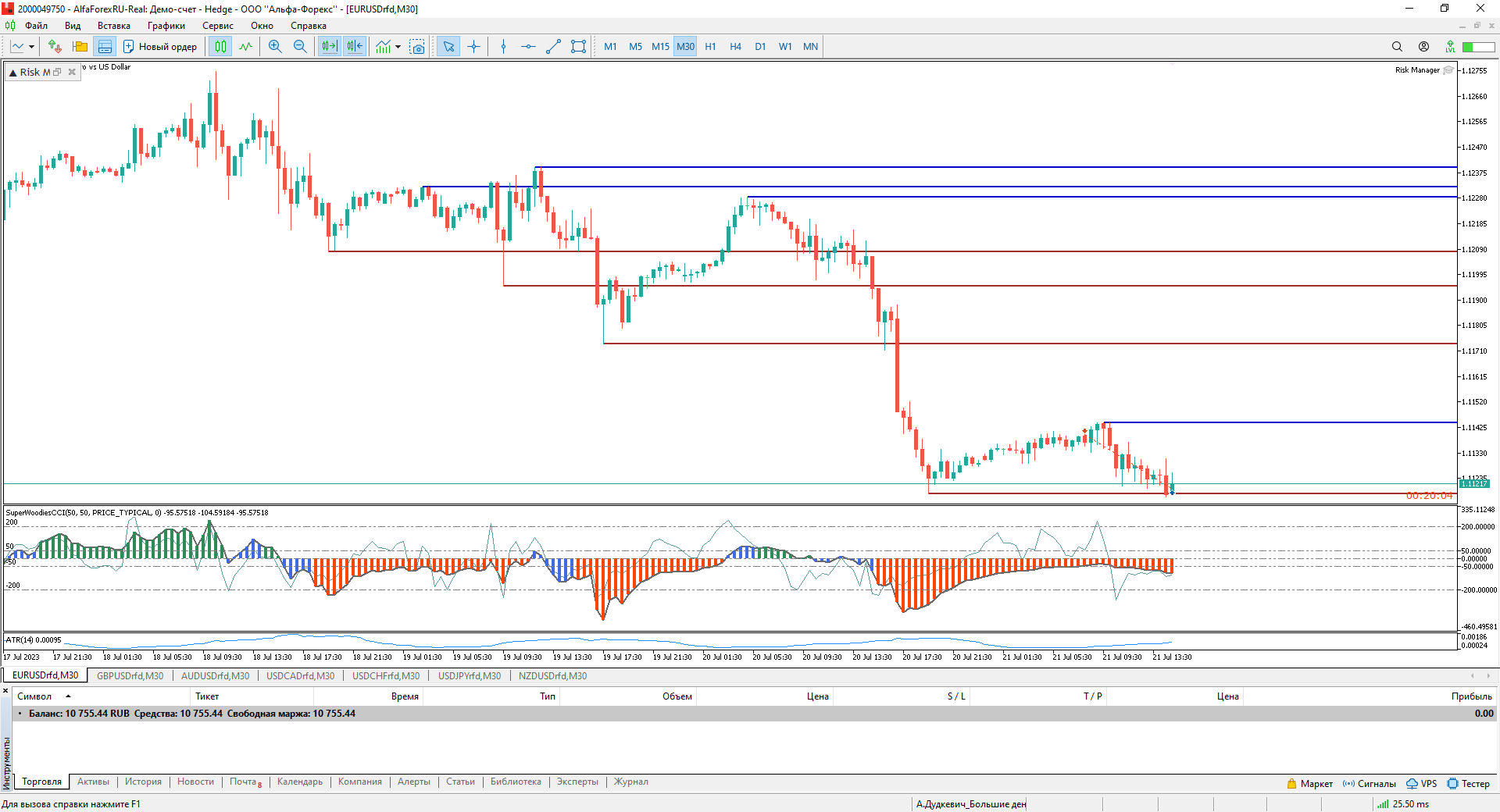Toggle chart shift button

pyautogui.click(x=355, y=47)
